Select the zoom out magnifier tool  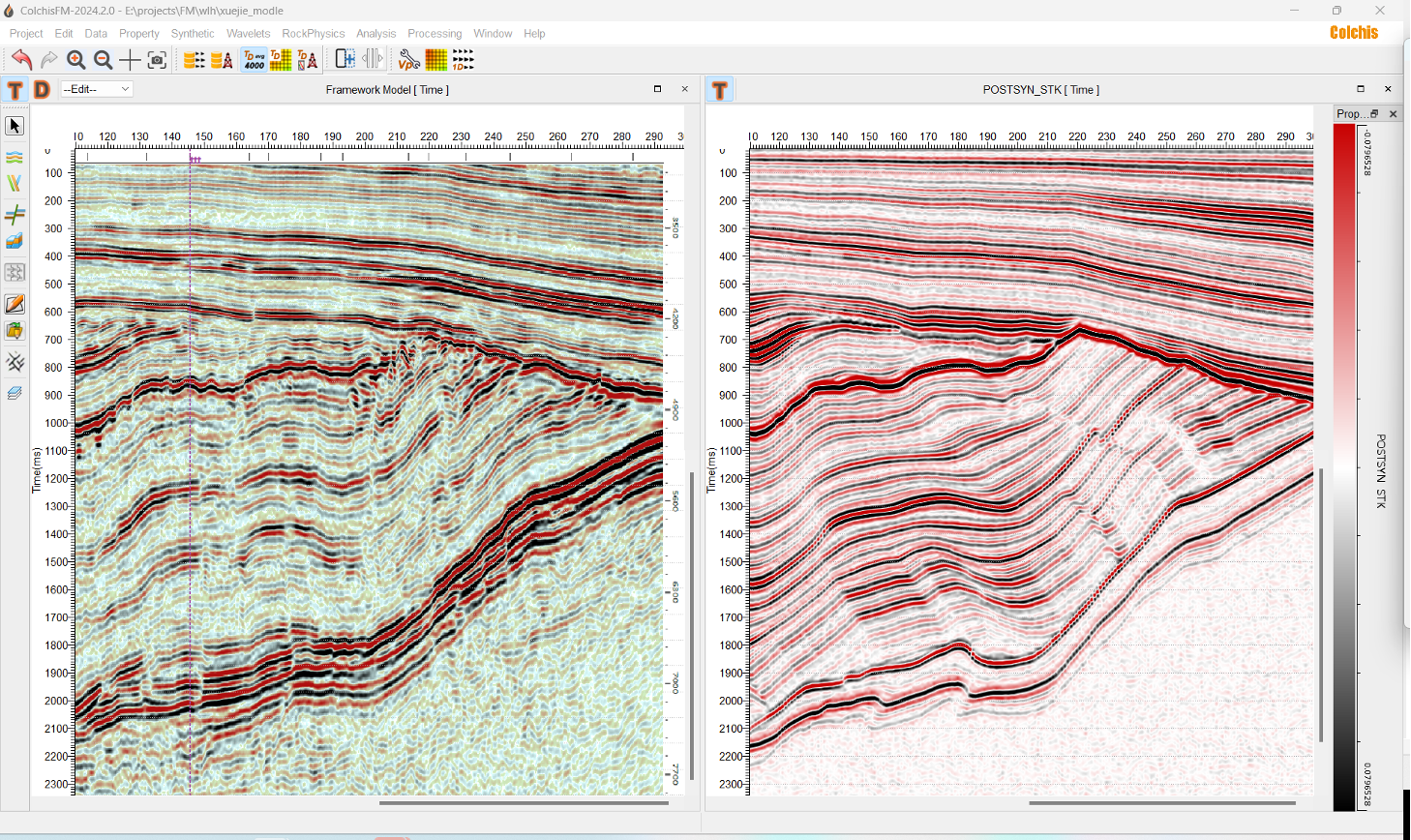104,60
